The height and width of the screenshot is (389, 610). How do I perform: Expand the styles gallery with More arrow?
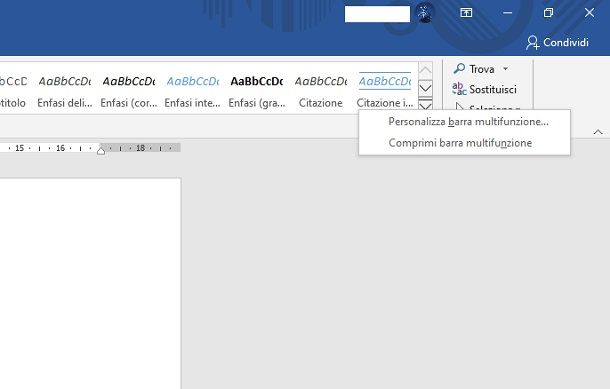coord(425,105)
